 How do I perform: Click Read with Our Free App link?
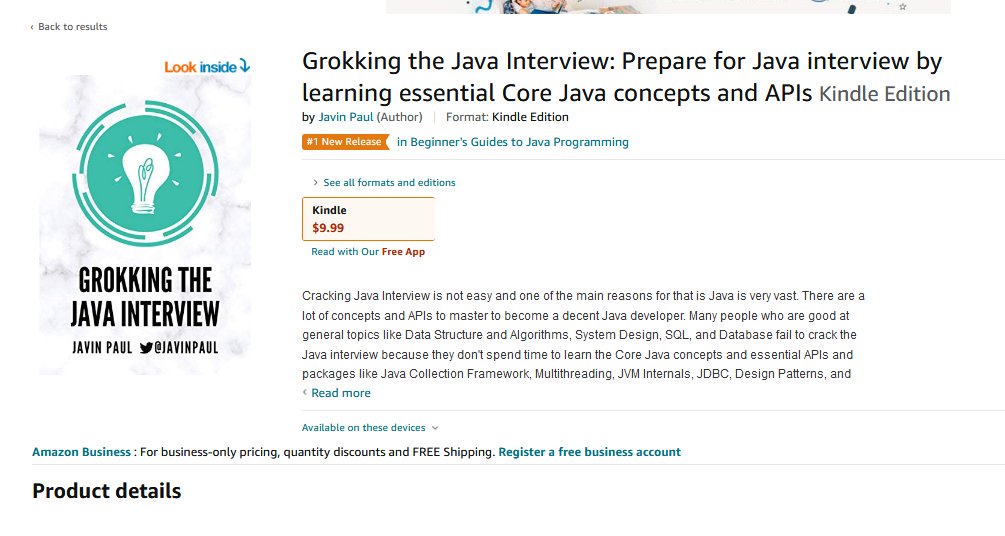pyautogui.click(x=368, y=251)
